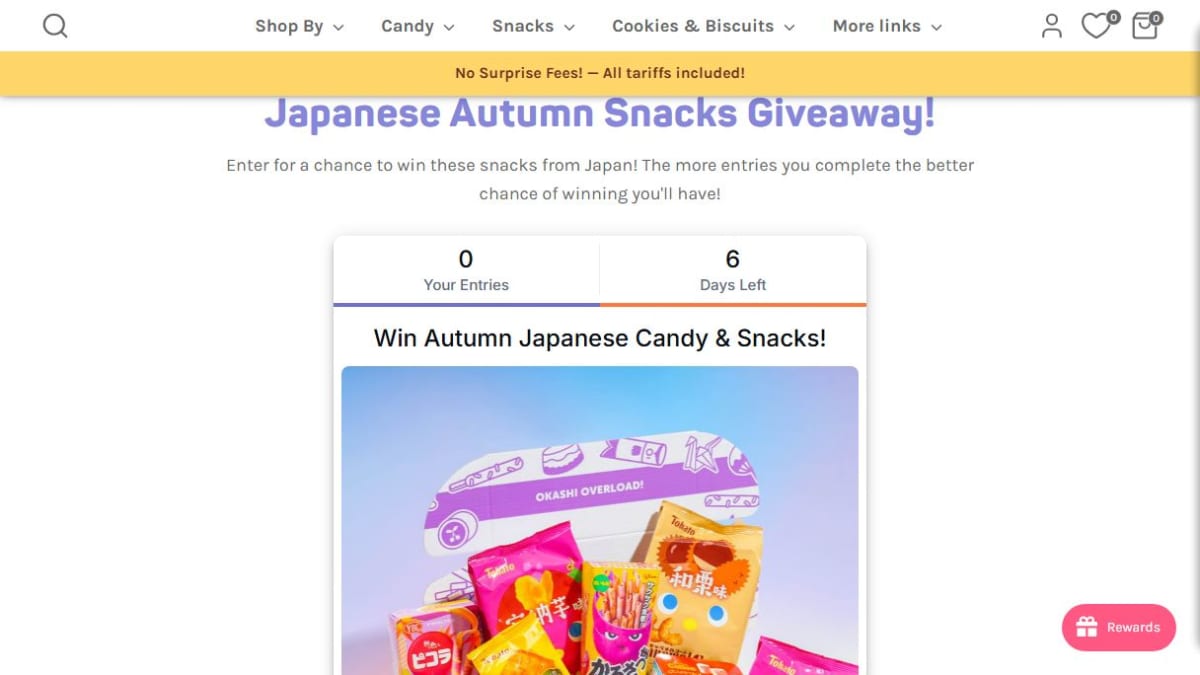Open the search magnifier icon
Viewport: 1200px width, 675px height.
click(55, 26)
